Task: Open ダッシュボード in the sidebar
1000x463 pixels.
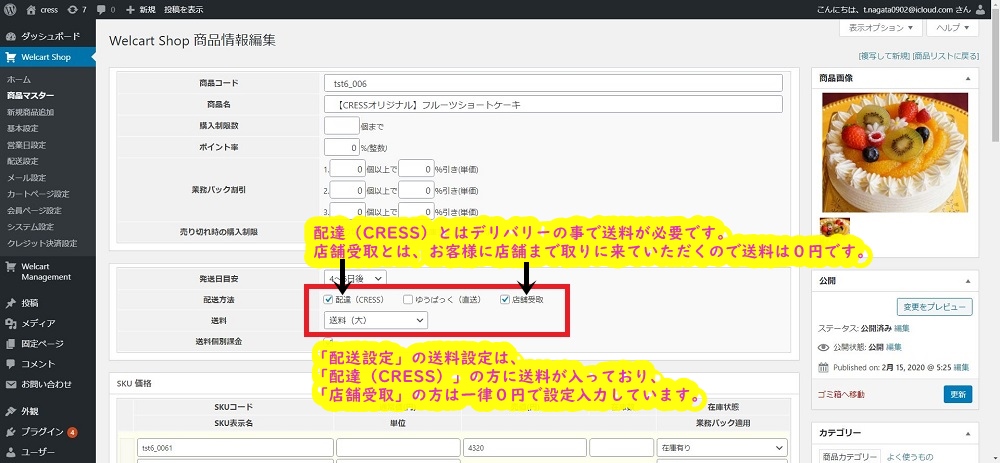Action: (48, 36)
